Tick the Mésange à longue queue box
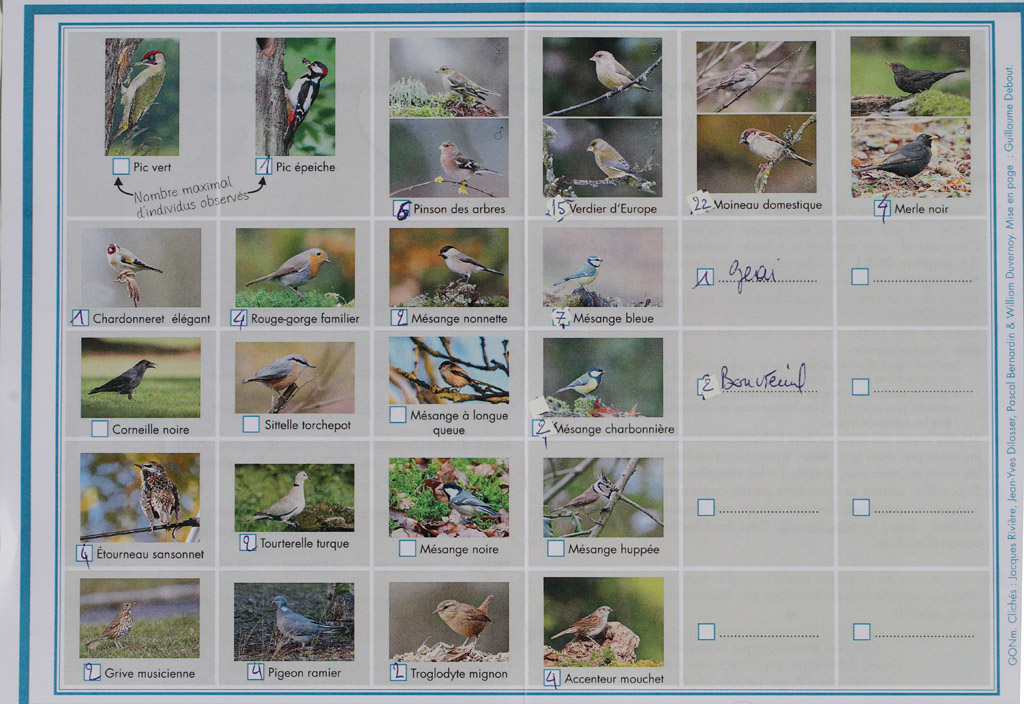 tap(398, 414)
